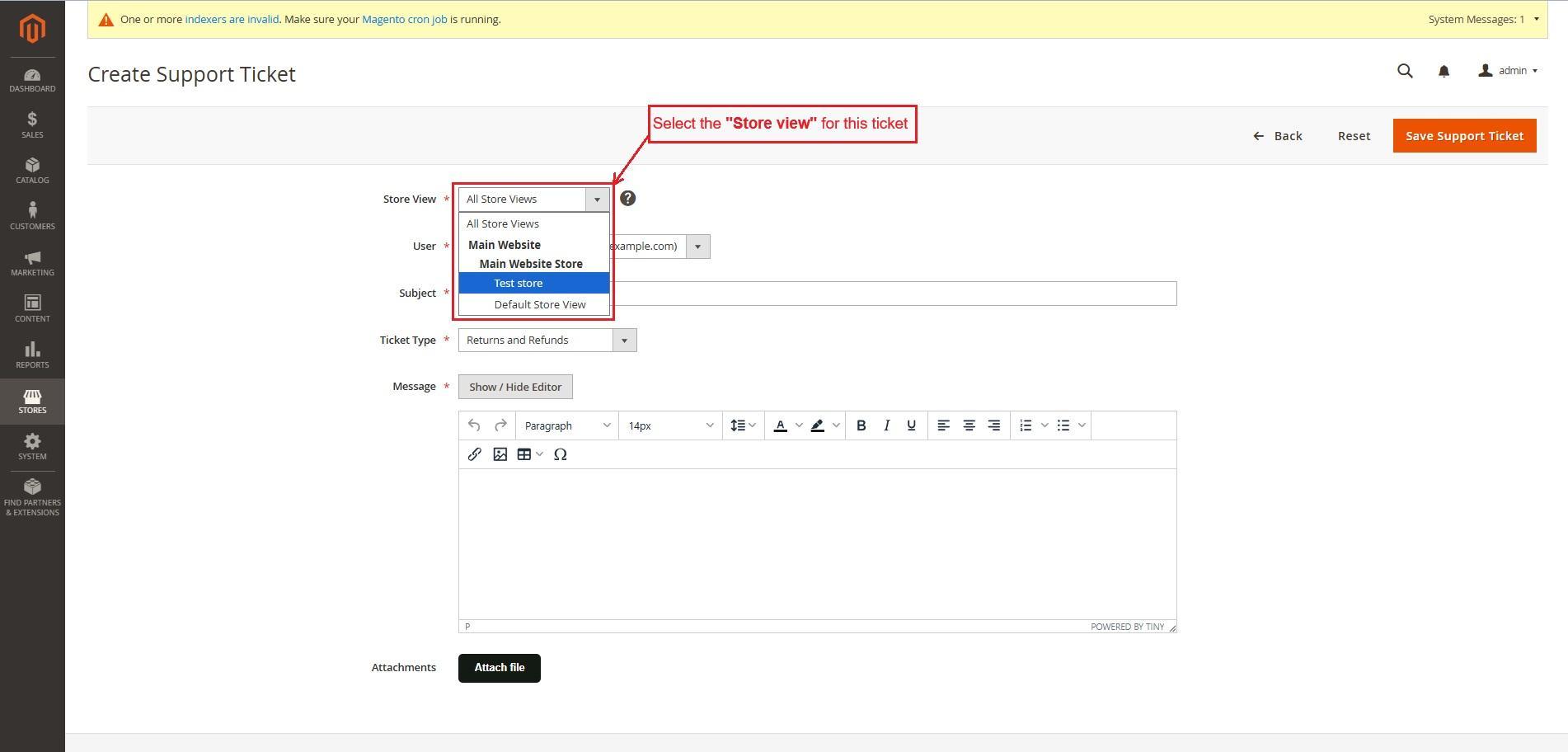The width and height of the screenshot is (1568, 752).
Task: Open the Store View dropdown
Action: click(533, 200)
